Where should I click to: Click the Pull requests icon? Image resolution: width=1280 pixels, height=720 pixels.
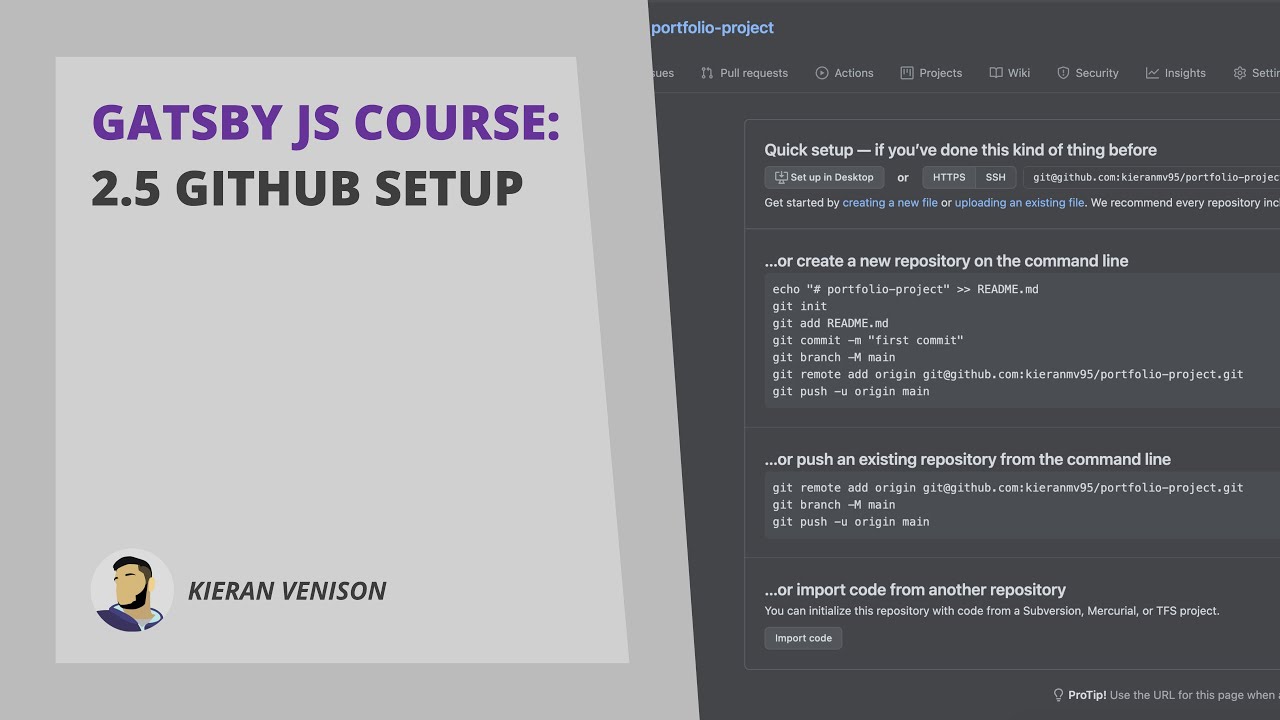(x=707, y=73)
